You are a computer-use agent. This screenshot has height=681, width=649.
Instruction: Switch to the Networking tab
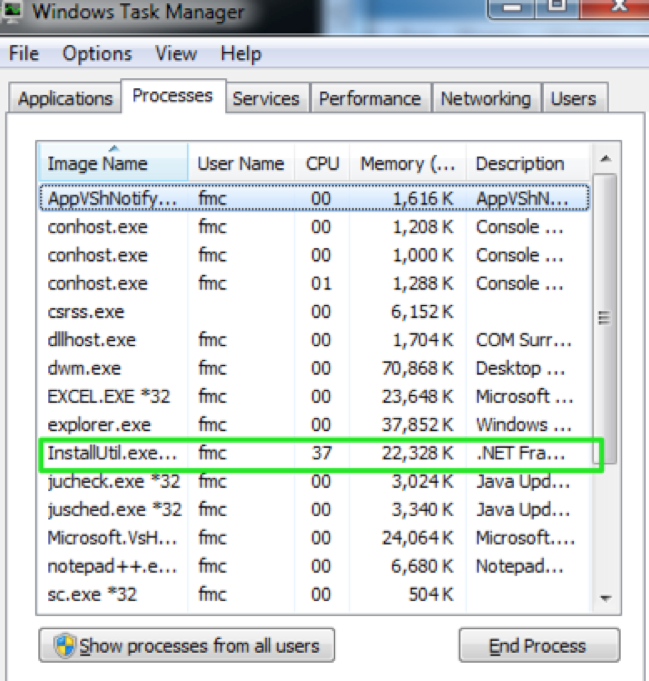coord(486,99)
